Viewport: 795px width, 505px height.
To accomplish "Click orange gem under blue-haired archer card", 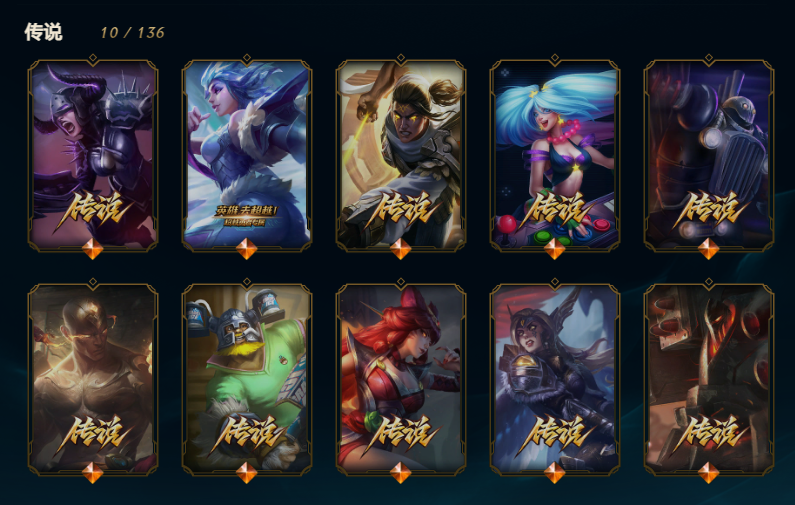I will click(247, 249).
